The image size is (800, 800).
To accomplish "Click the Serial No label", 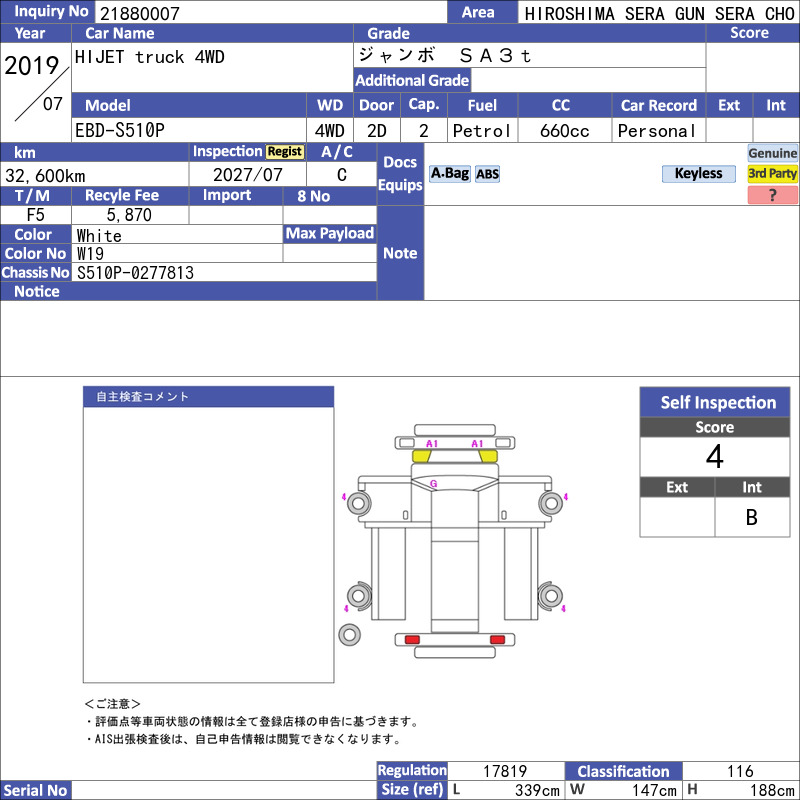I will (x=35, y=790).
